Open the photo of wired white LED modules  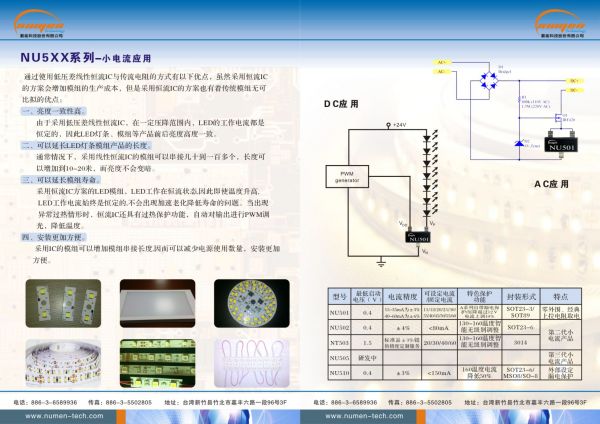(x=252, y=363)
